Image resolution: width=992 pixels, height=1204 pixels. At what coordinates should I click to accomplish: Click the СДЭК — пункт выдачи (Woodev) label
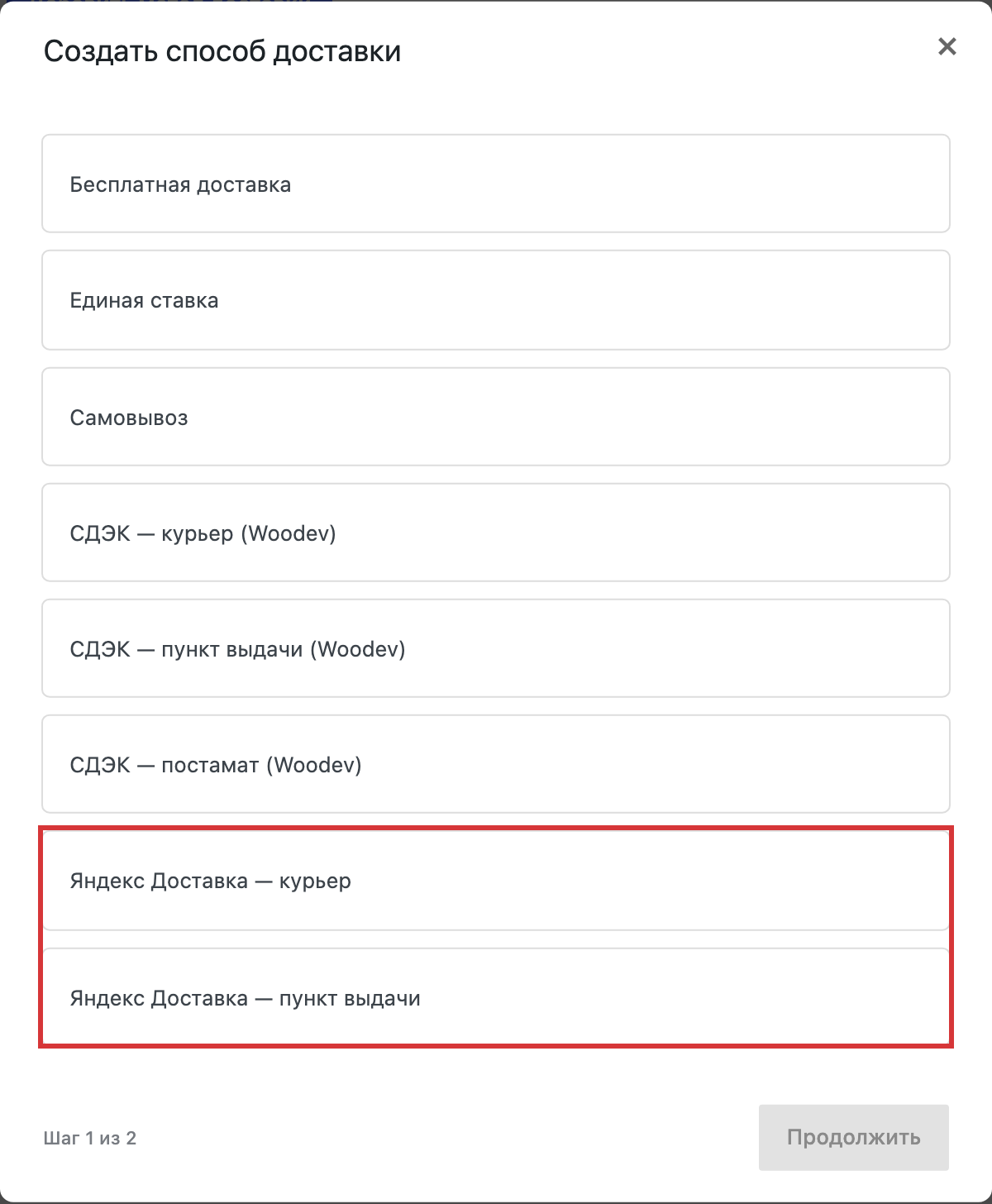pos(238,649)
